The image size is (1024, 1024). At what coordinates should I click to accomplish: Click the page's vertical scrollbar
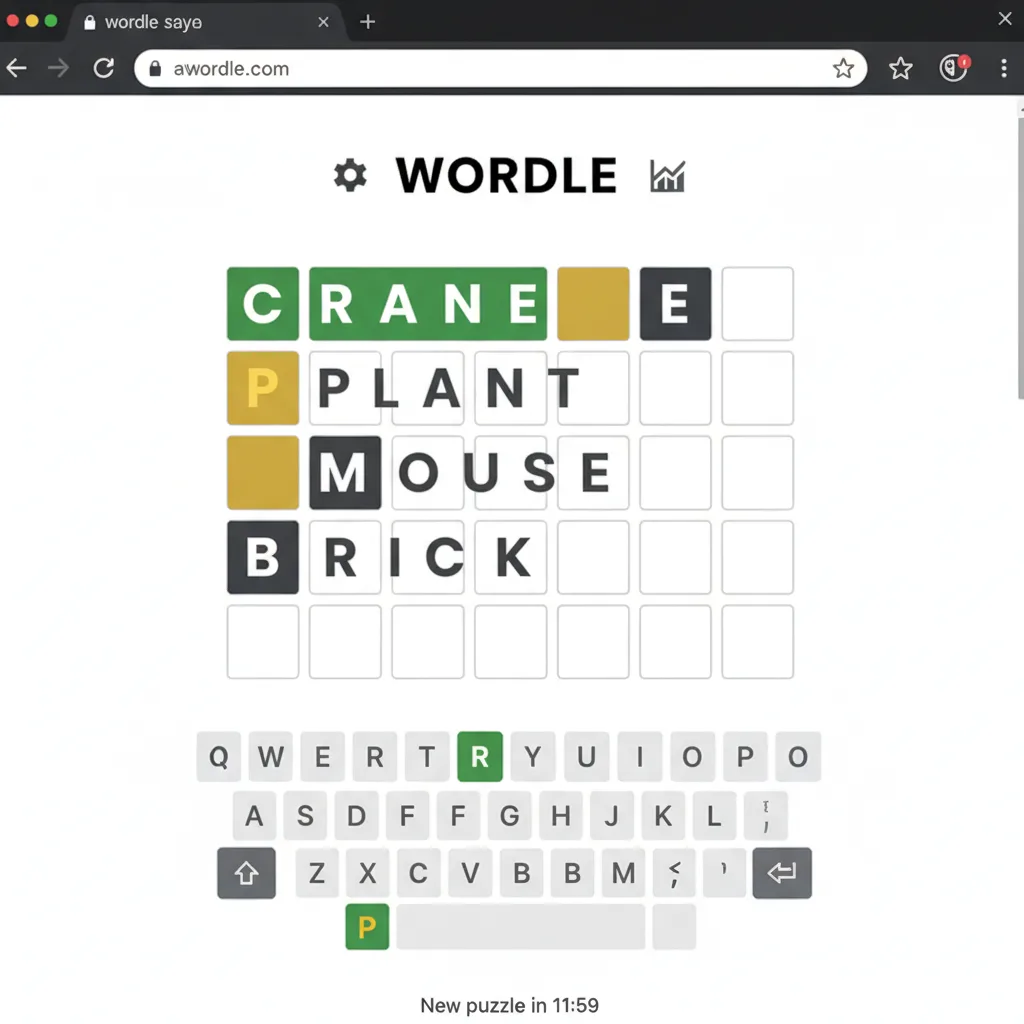point(1020,258)
